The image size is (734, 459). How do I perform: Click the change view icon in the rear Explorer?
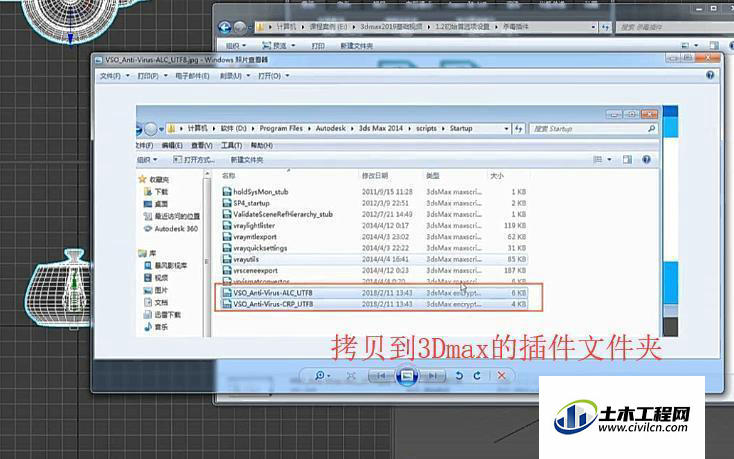[x=685, y=45]
